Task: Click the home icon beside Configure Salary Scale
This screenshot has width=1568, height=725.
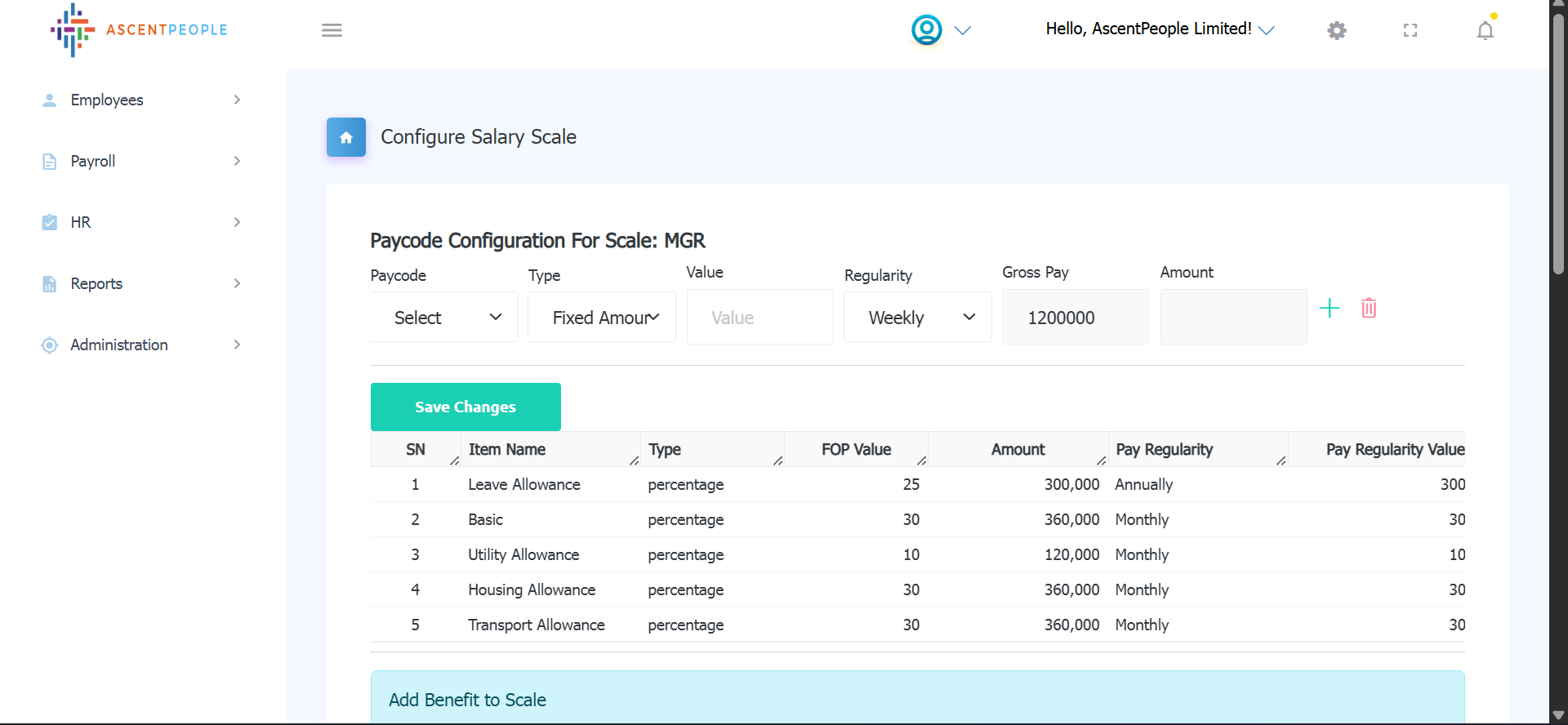Action: click(x=346, y=137)
